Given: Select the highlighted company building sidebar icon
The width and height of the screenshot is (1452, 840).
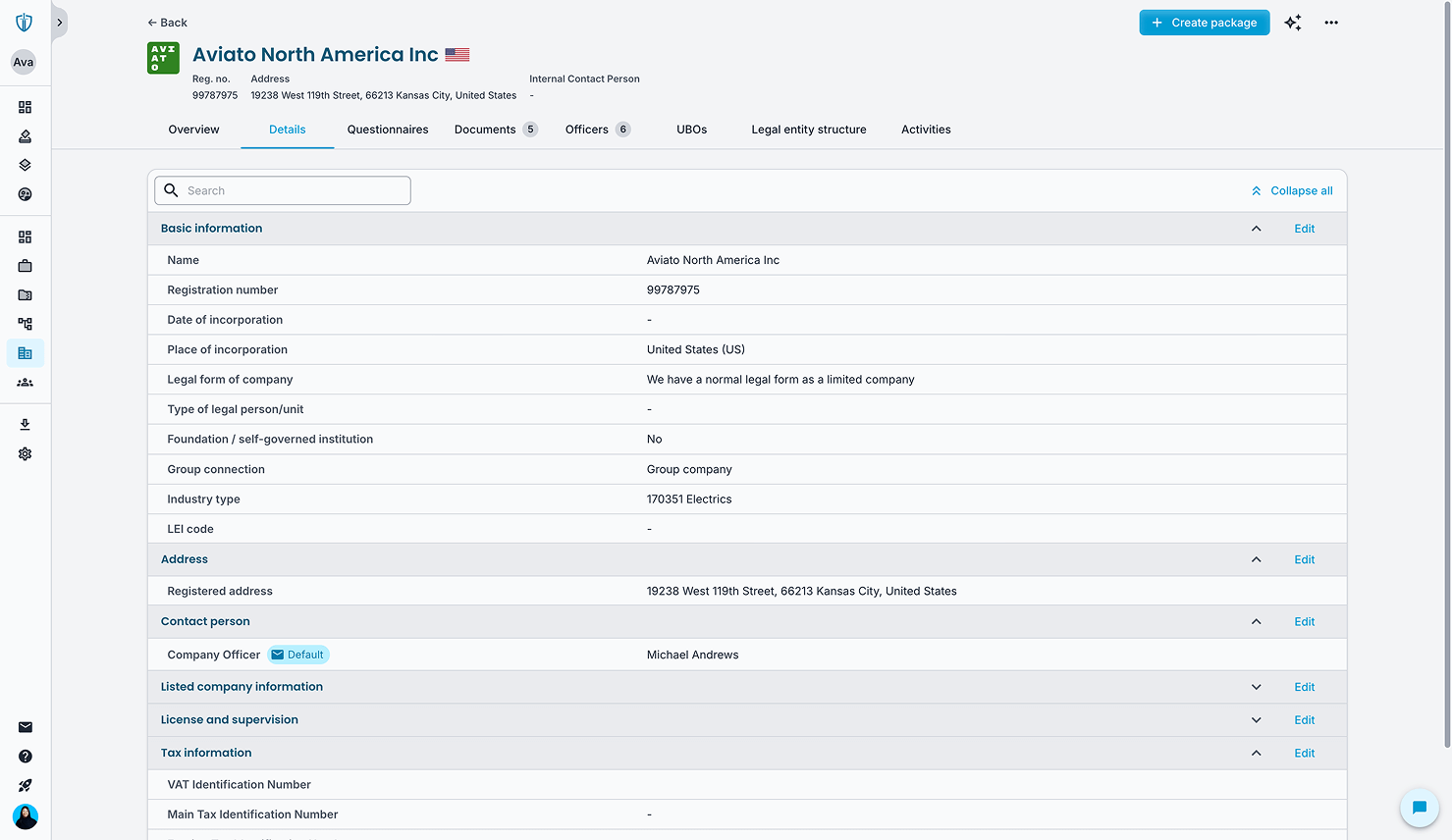Looking at the screenshot, I should (25, 352).
